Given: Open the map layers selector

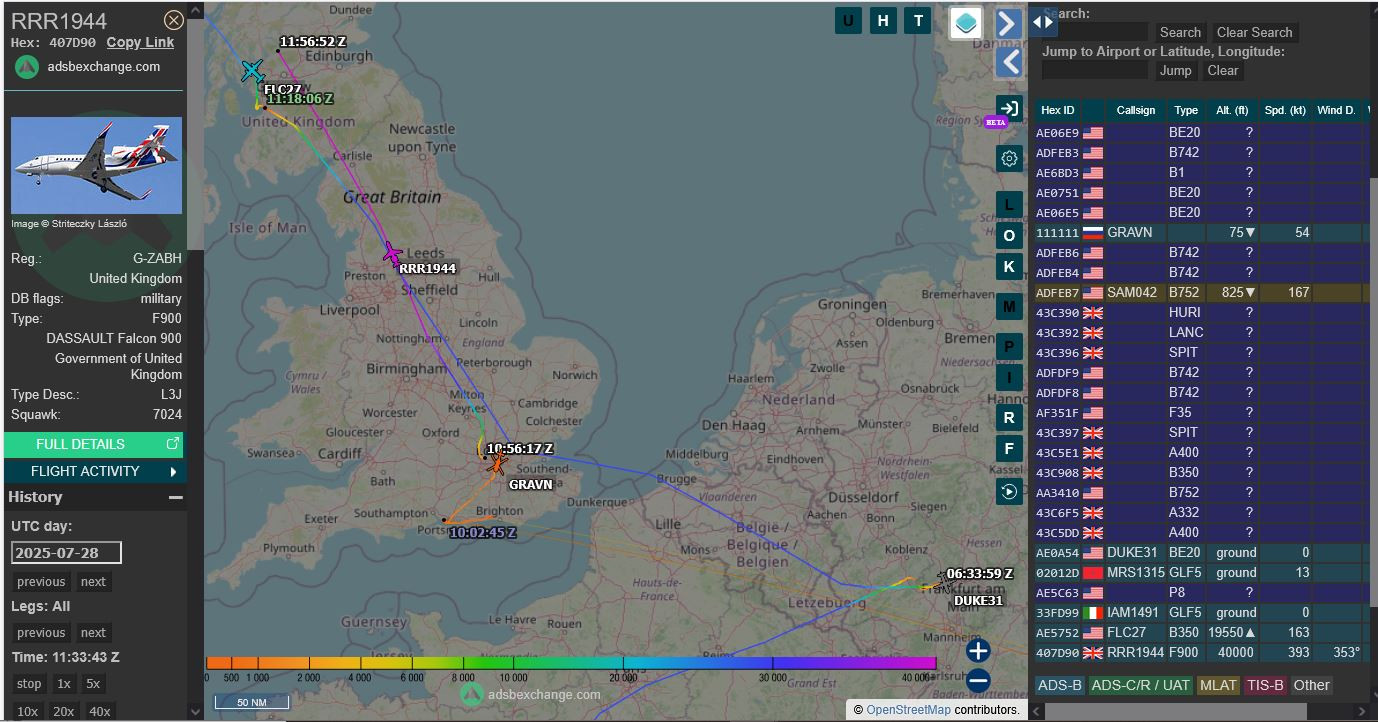Looking at the screenshot, I should click(x=965, y=23).
